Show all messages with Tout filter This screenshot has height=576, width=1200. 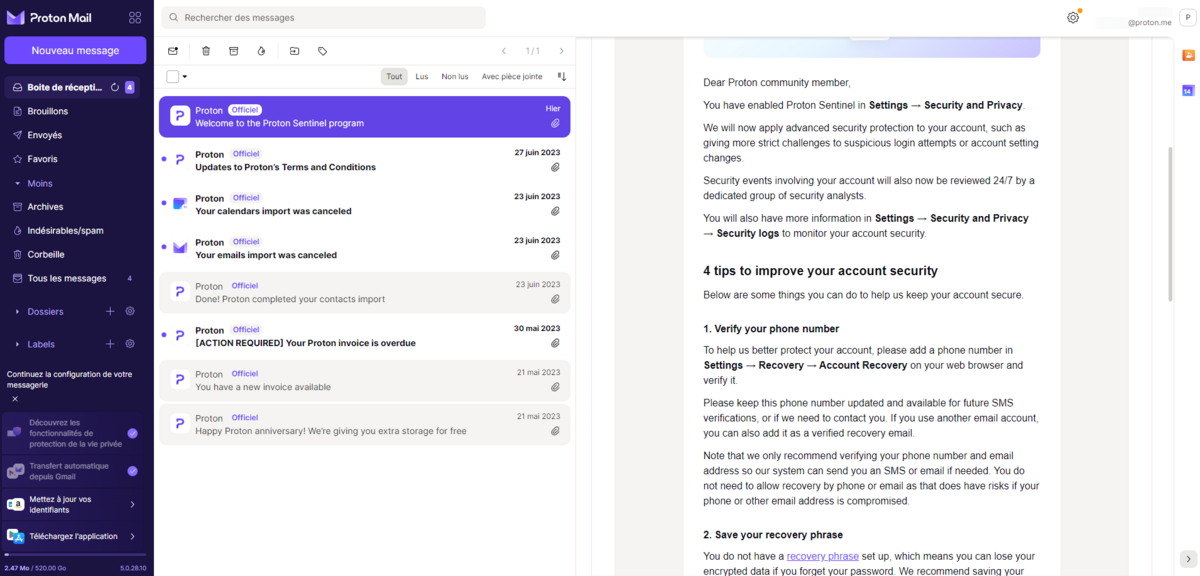pos(394,76)
